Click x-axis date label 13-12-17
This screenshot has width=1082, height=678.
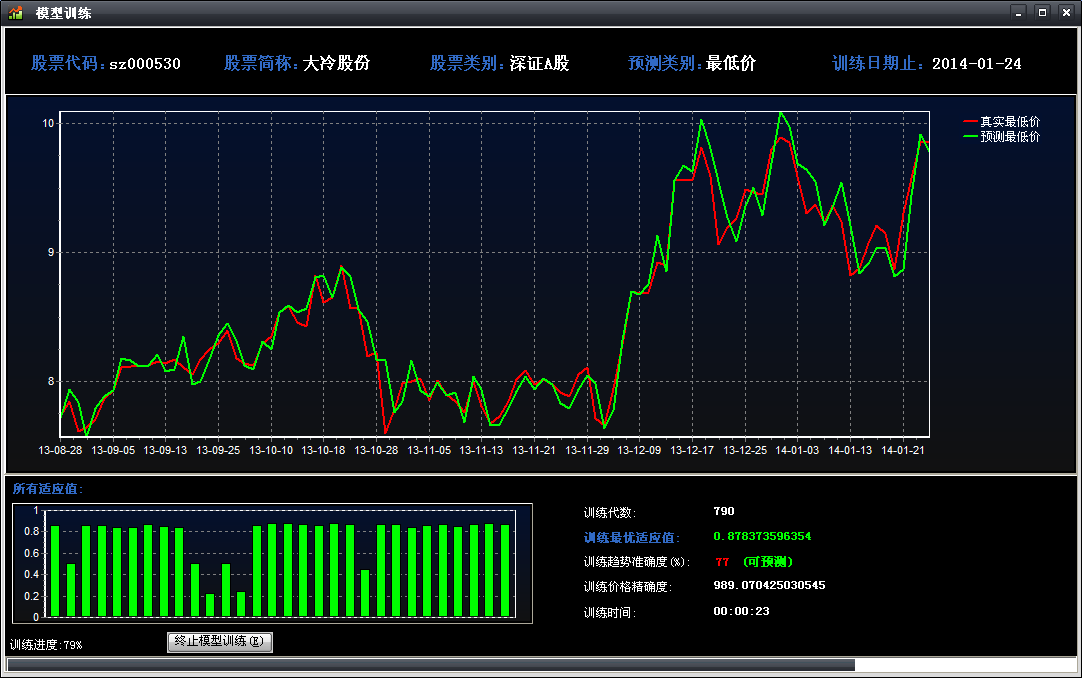[x=692, y=450]
